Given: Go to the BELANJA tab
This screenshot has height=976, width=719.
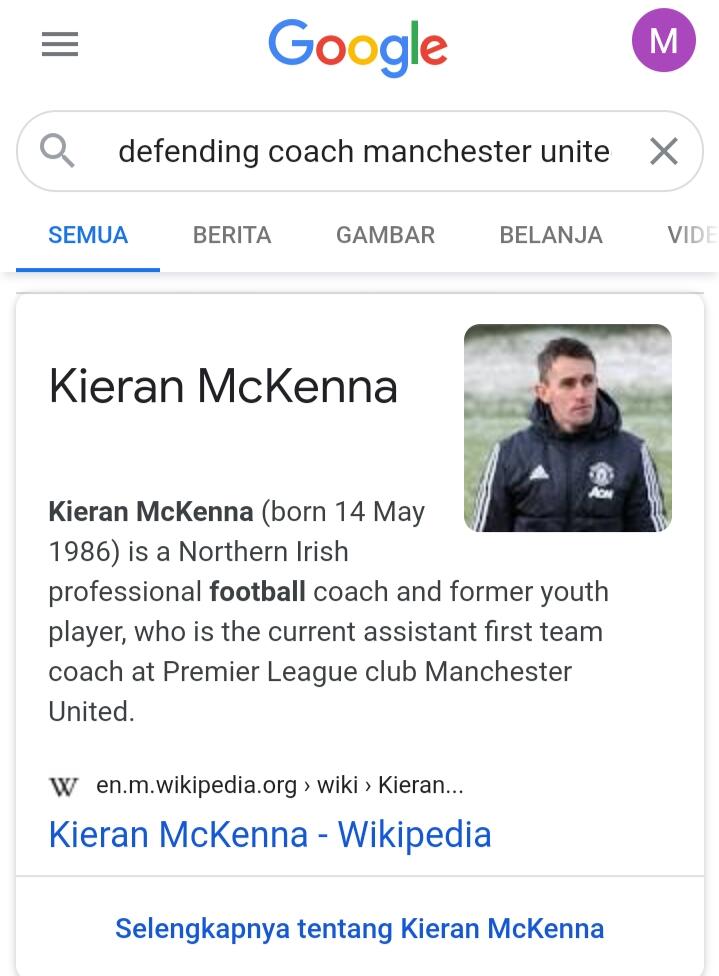Looking at the screenshot, I should [551, 235].
